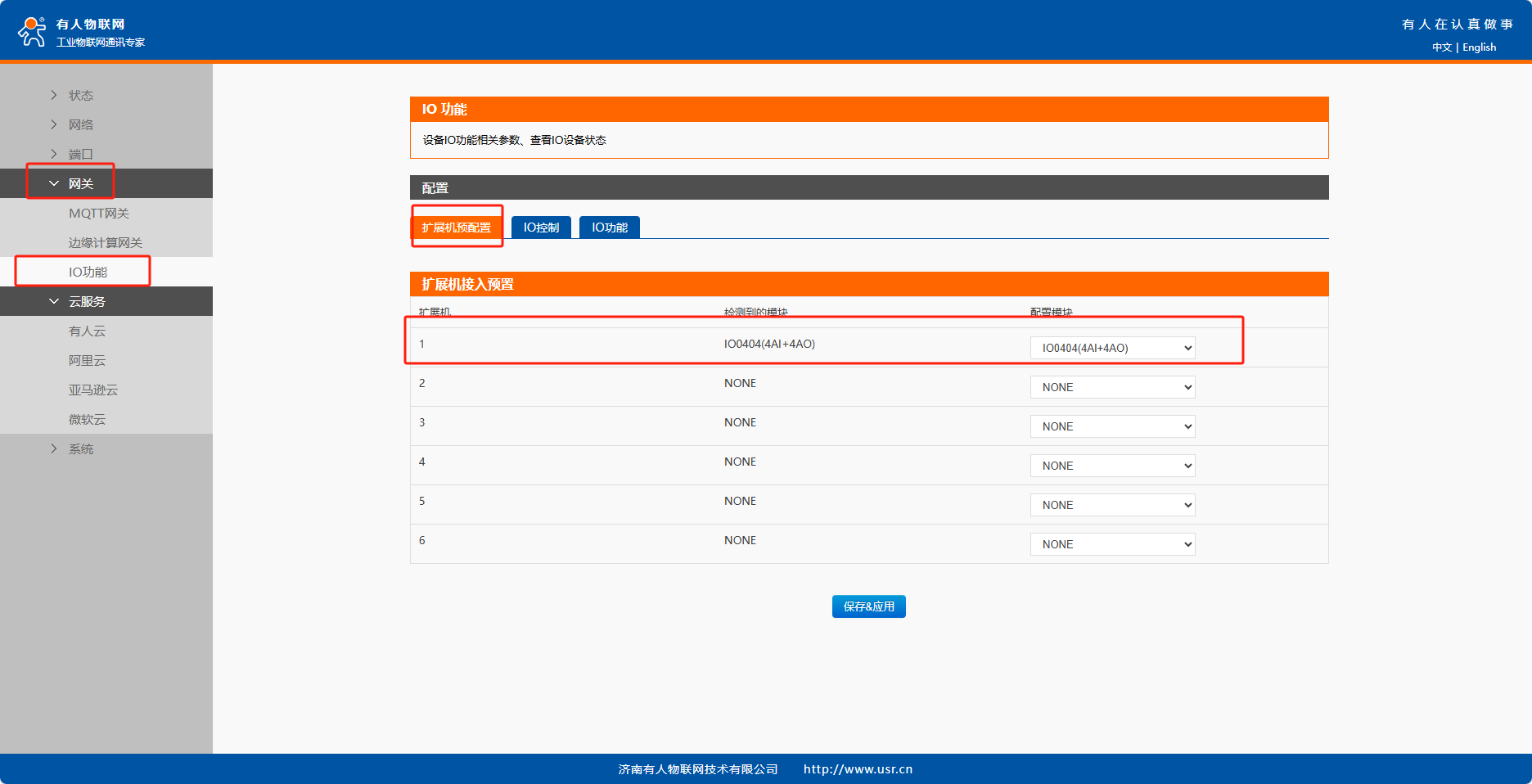Open the www.usr.cn footer link

point(858,769)
